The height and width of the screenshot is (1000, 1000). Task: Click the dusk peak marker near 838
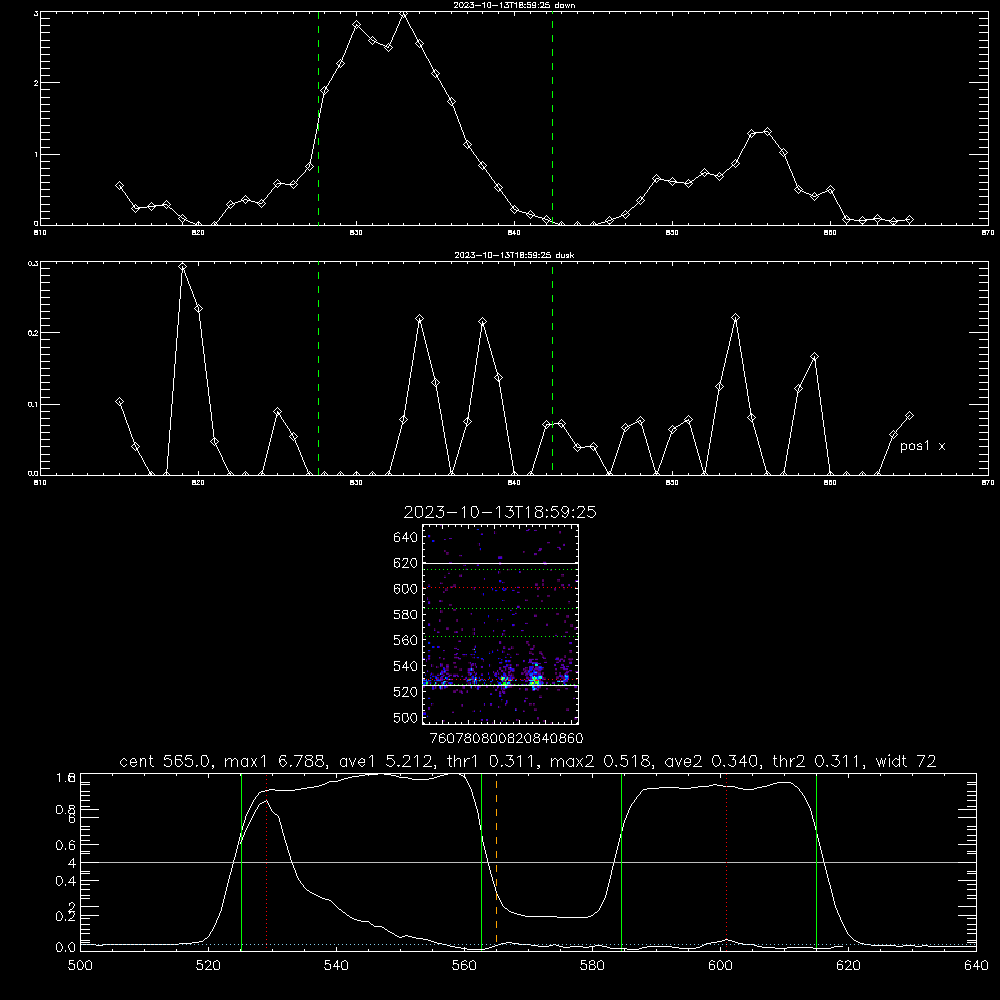(483, 322)
